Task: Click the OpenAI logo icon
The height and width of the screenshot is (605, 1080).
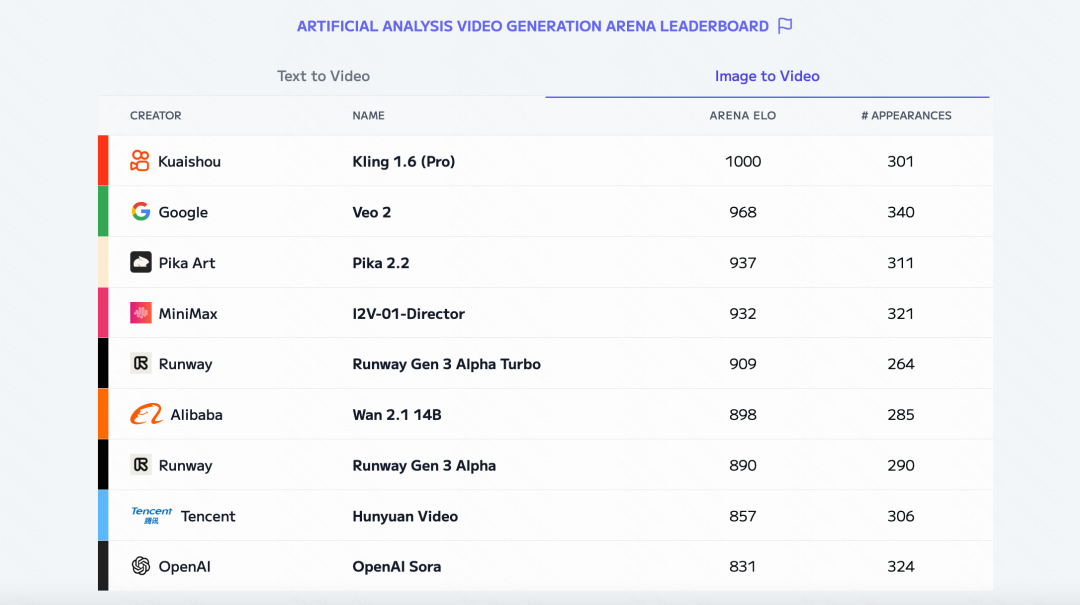Action: click(x=141, y=566)
